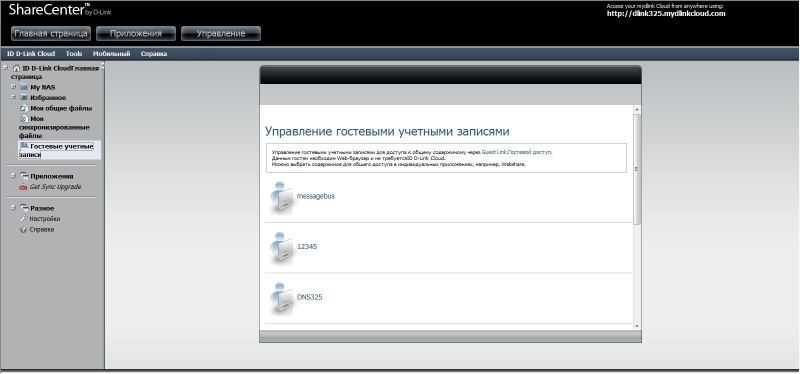Click the home icon of ID D-Link Cloud
This screenshot has height=374, width=800.
(x=16, y=68)
